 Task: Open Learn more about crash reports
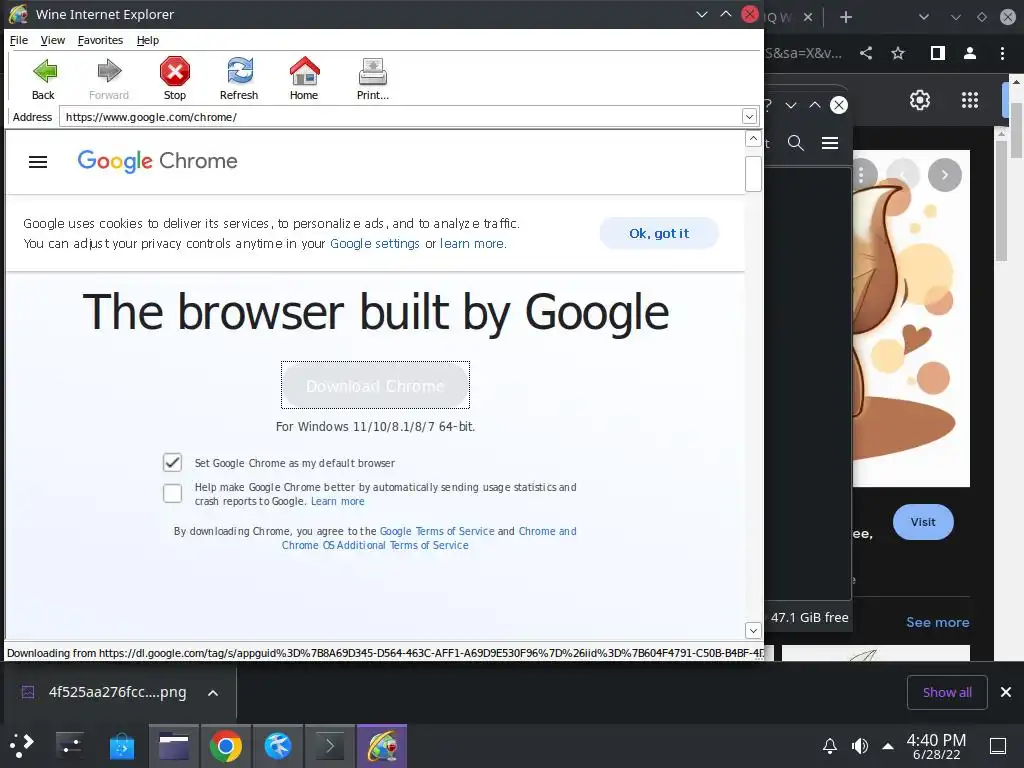click(x=338, y=502)
